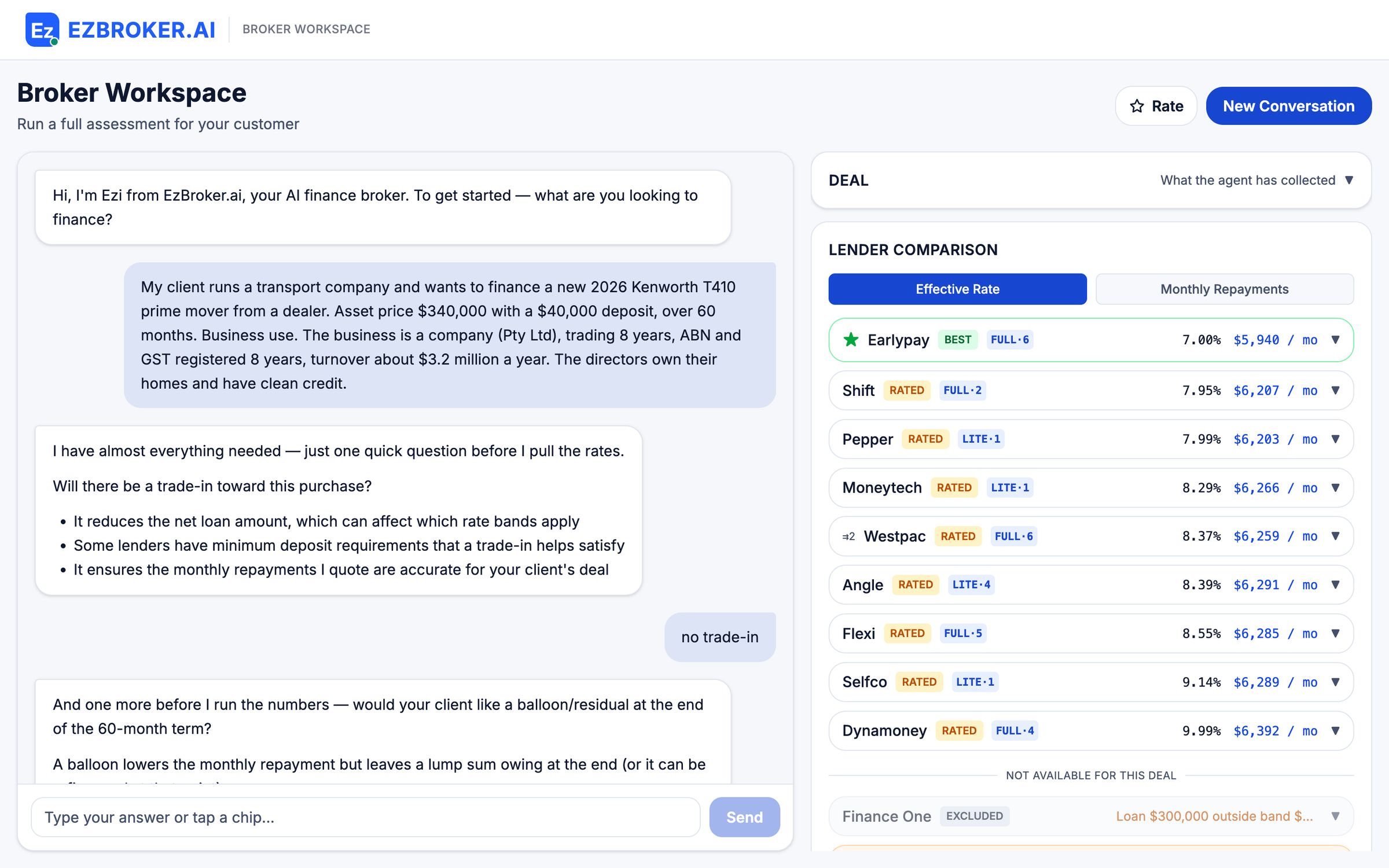Click the LITE·4 badge on Angle row
This screenshot has width=1389, height=868.
click(x=971, y=585)
